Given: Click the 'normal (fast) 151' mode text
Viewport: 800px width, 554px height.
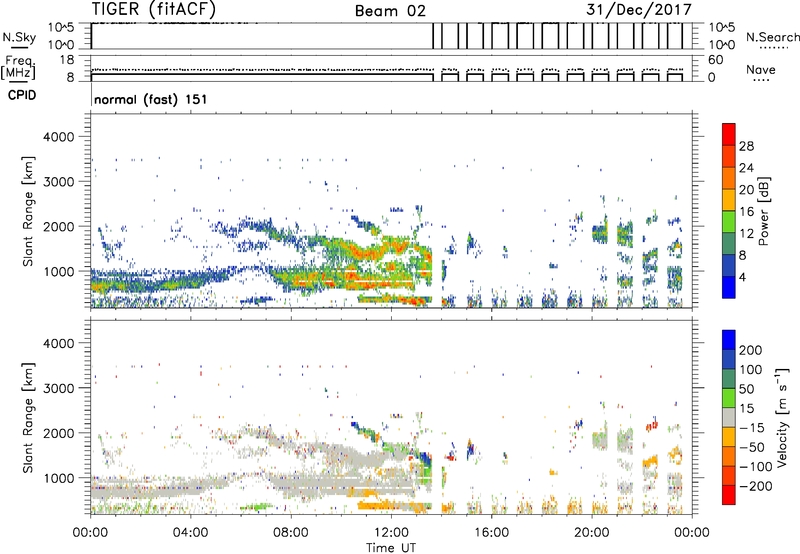Looking at the screenshot, I should [x=151, y=99].
